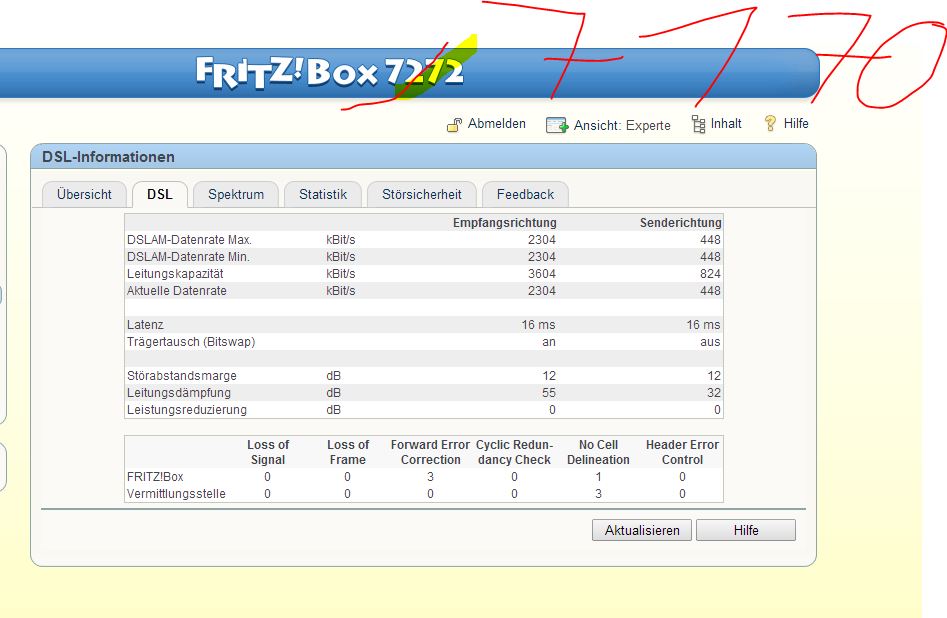947x618 pixels.
Task: Click the Hilfe question mark icon
Action: click(x=770, y=123)
